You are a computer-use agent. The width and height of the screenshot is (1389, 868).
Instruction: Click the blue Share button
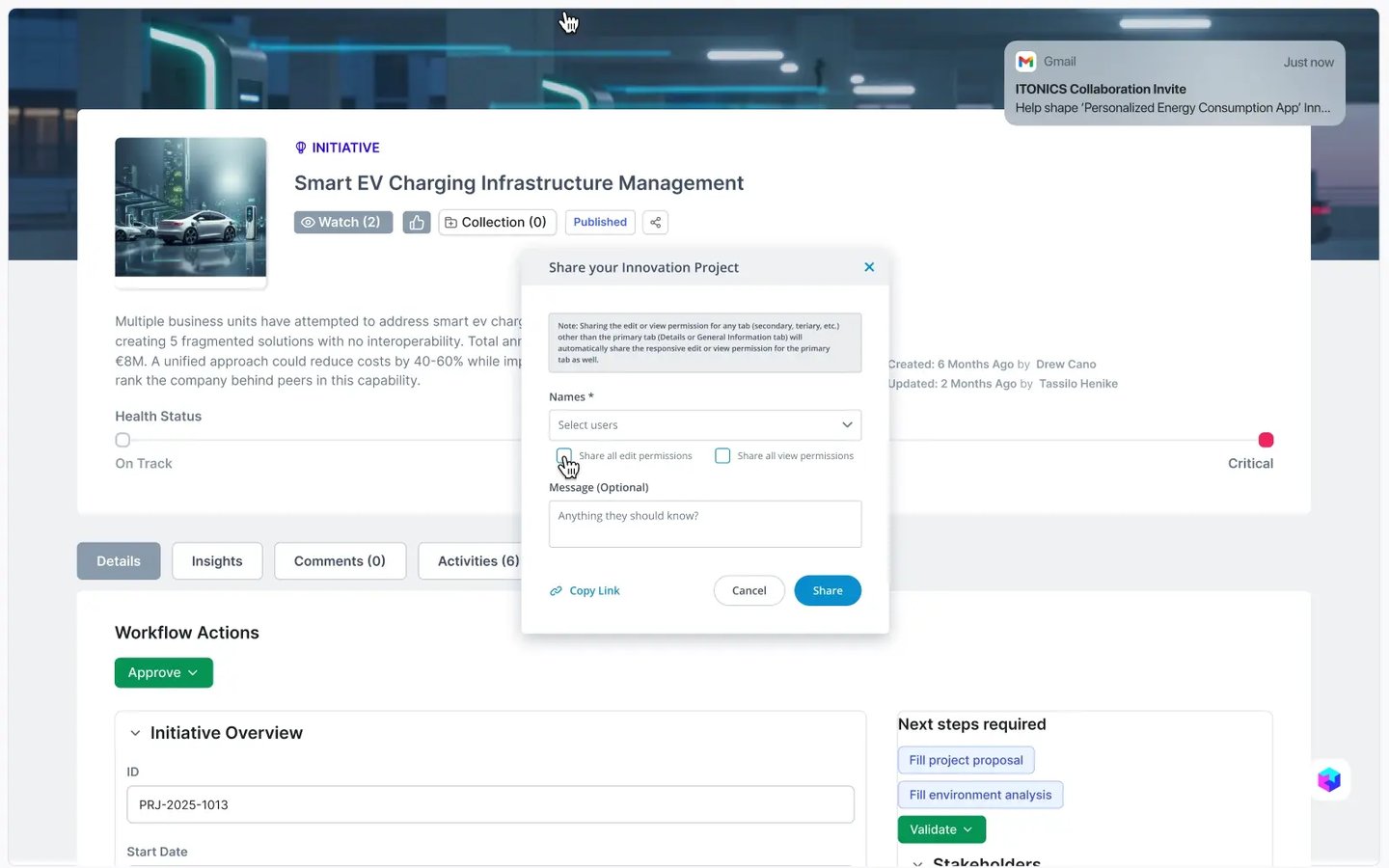click(x=828, y=591)
